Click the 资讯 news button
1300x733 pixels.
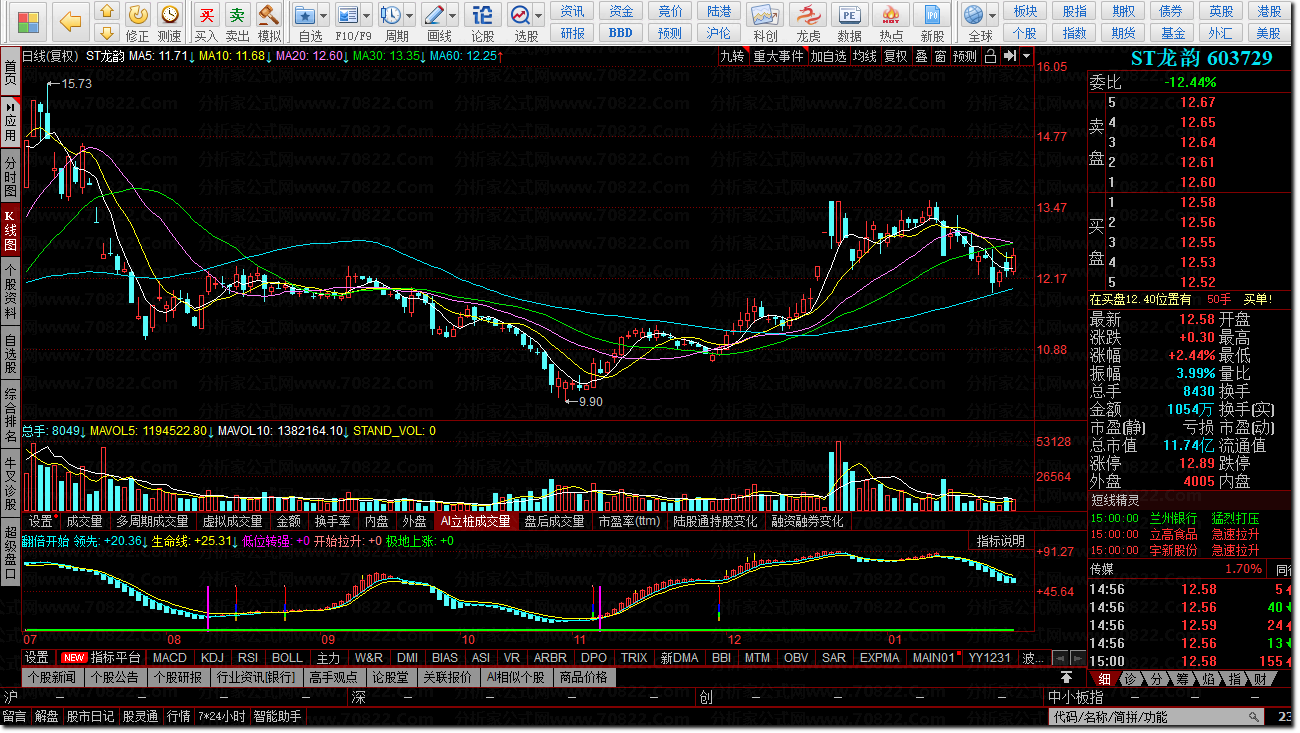573,11
